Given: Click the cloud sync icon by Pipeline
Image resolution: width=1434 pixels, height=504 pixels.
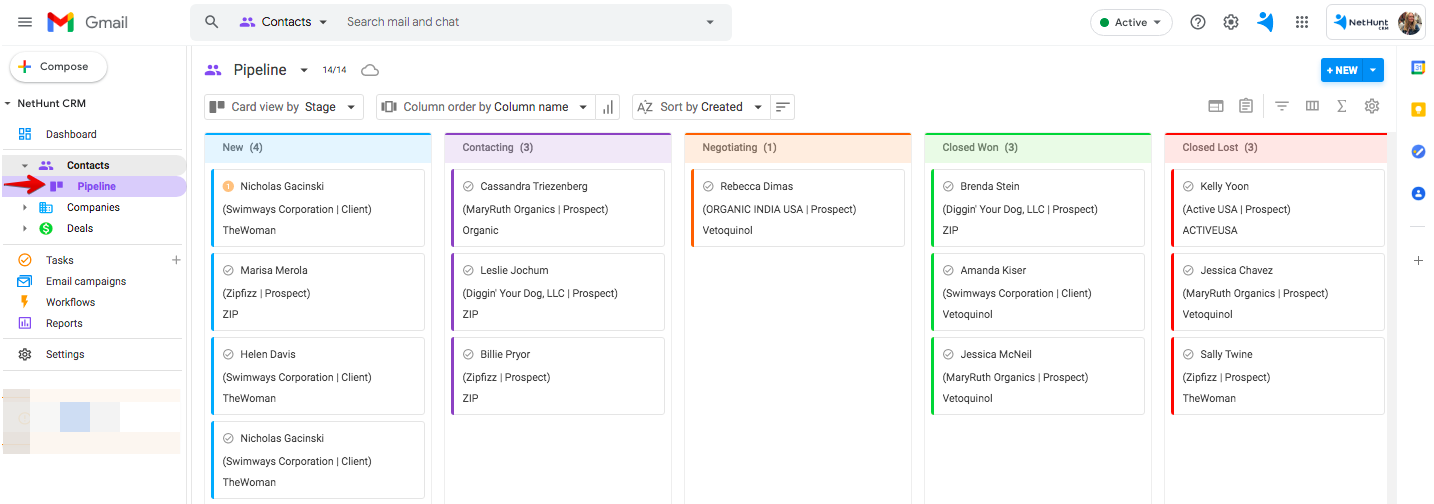Looking at the screenshot, I should [x=370, y=70].
